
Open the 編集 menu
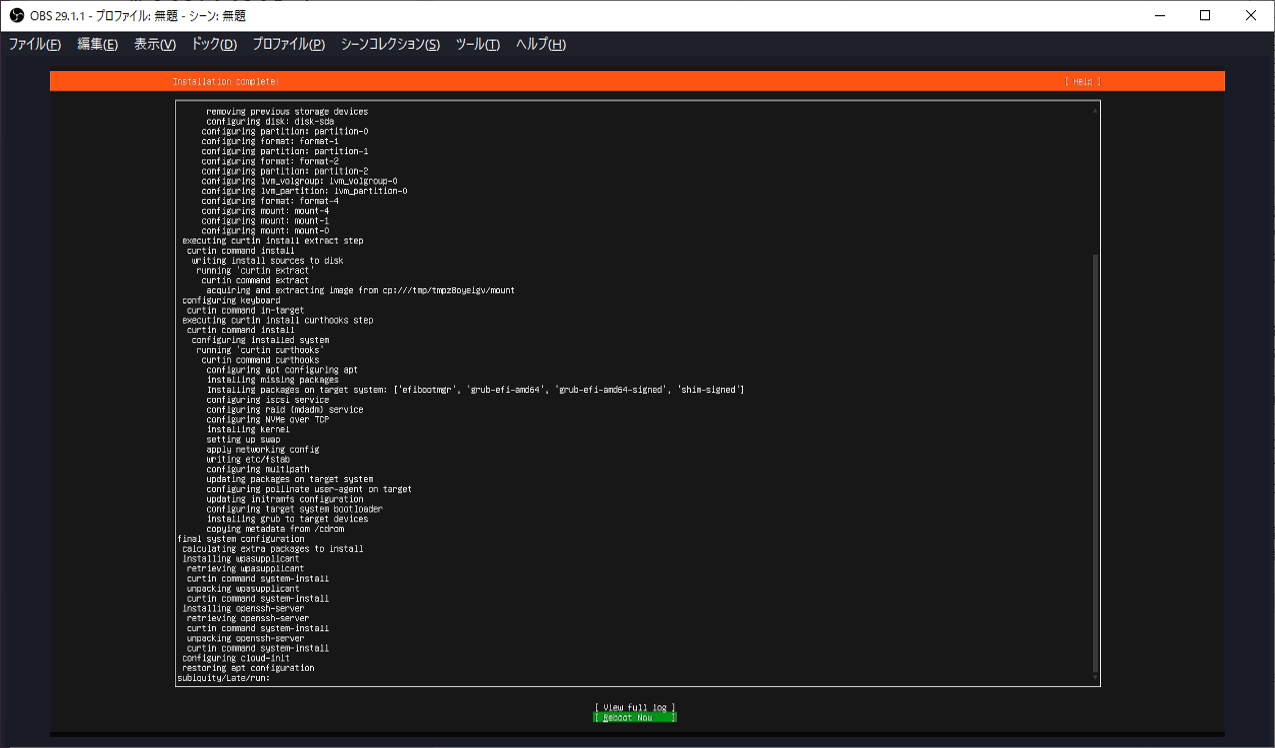point(95,44)
